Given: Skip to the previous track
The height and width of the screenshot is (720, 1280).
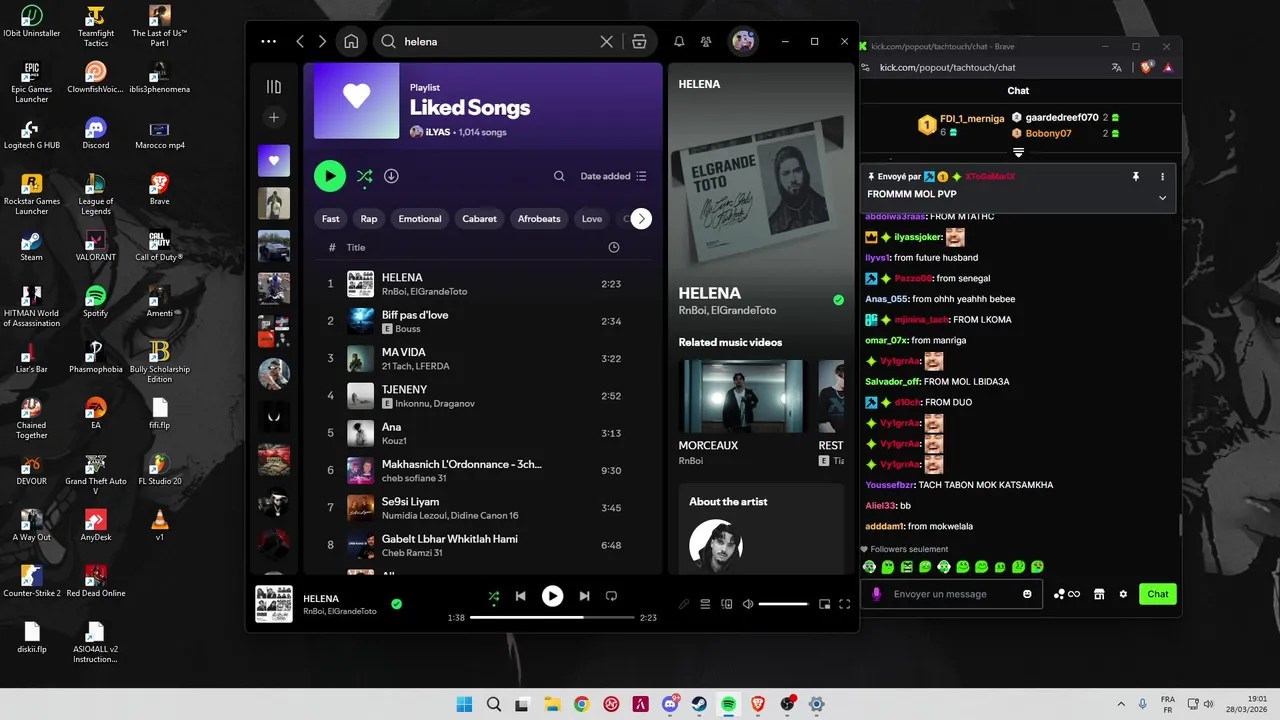Looking at the screenshot, I should click(x=520, y=596).
